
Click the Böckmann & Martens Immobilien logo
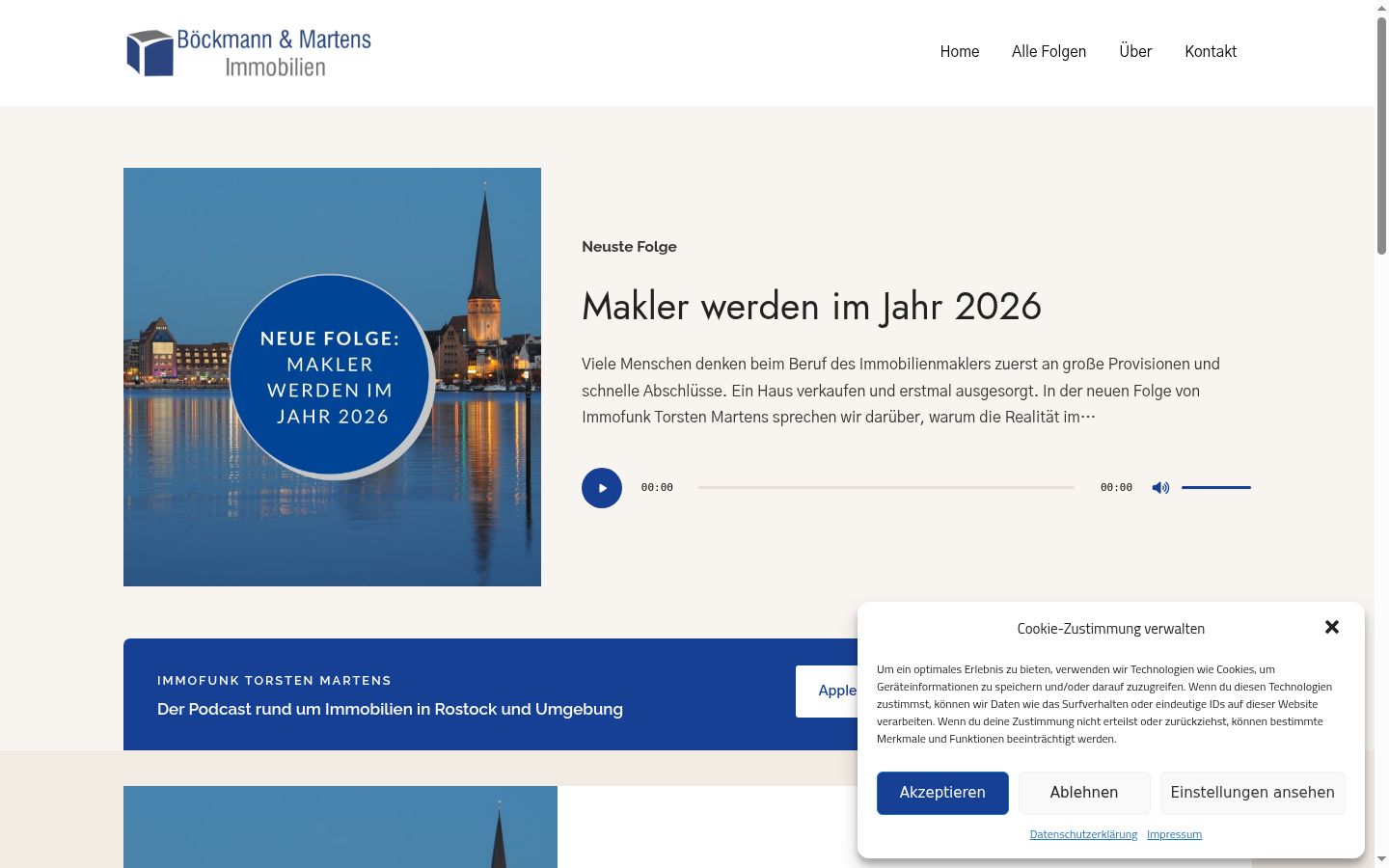(249, 52)
